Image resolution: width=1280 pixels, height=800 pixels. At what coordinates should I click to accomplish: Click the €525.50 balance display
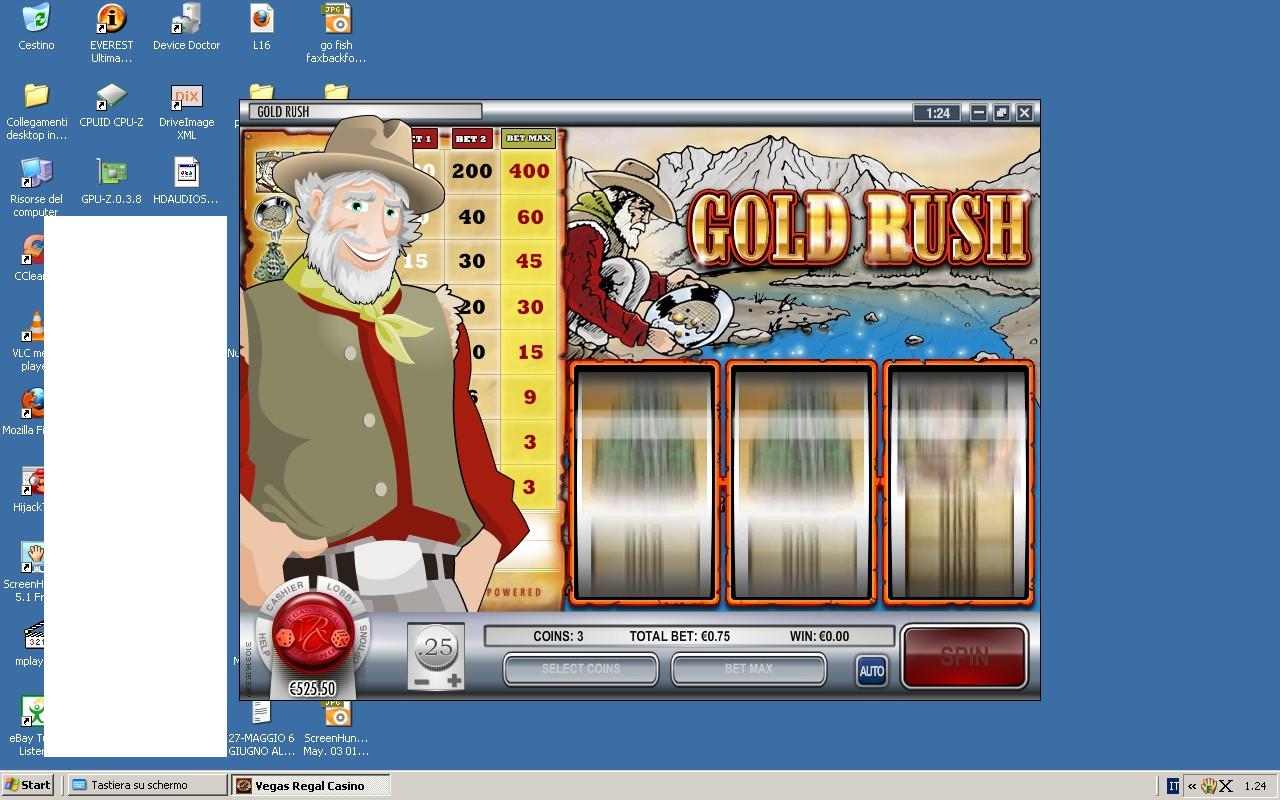312,689
